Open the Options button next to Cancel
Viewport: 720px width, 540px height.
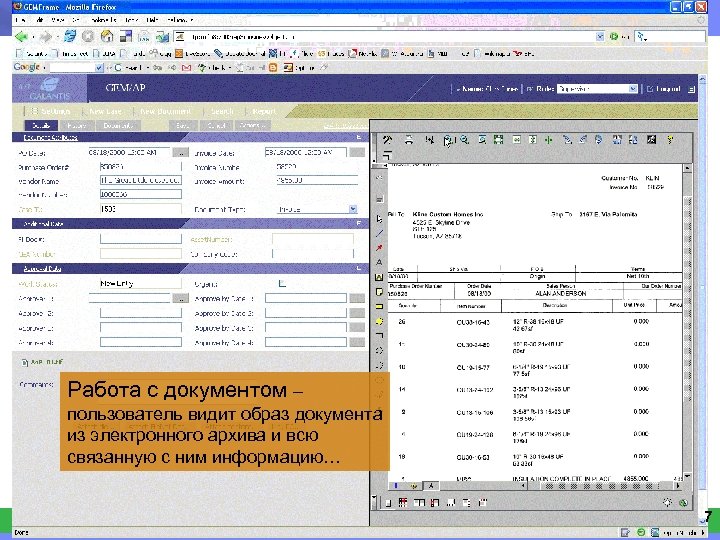(252, 125)
